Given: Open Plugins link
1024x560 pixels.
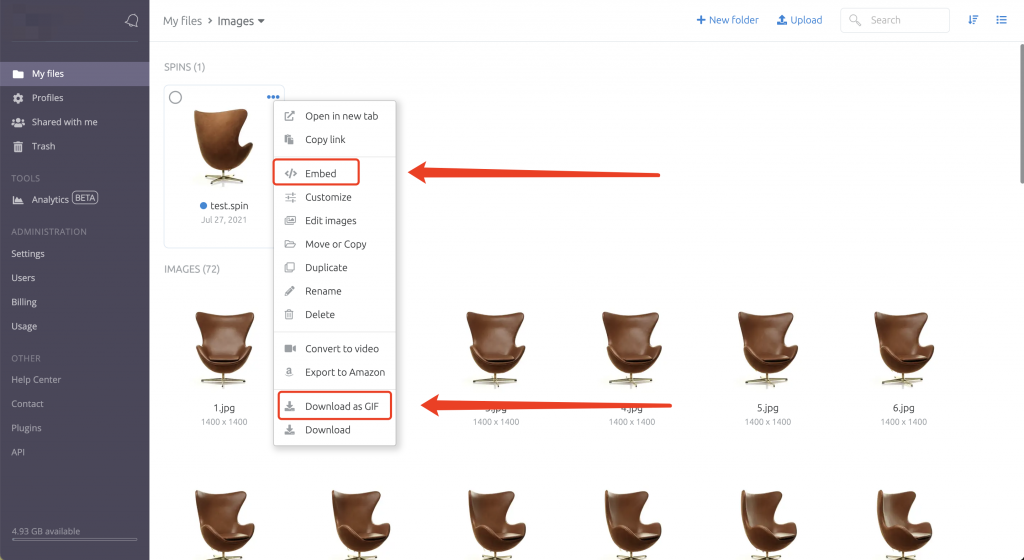Looking at the screenshot, I should (26, 428).
